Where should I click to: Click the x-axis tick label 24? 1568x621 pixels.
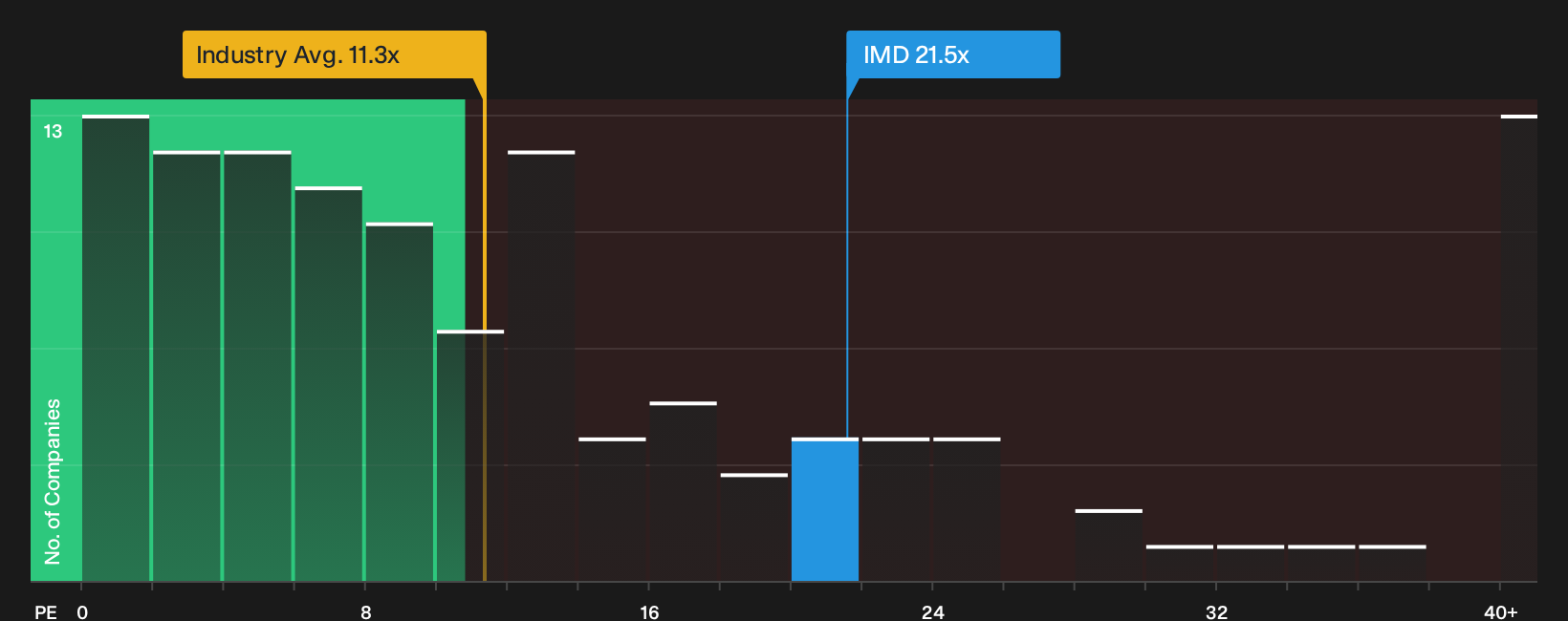click(933, 611)
